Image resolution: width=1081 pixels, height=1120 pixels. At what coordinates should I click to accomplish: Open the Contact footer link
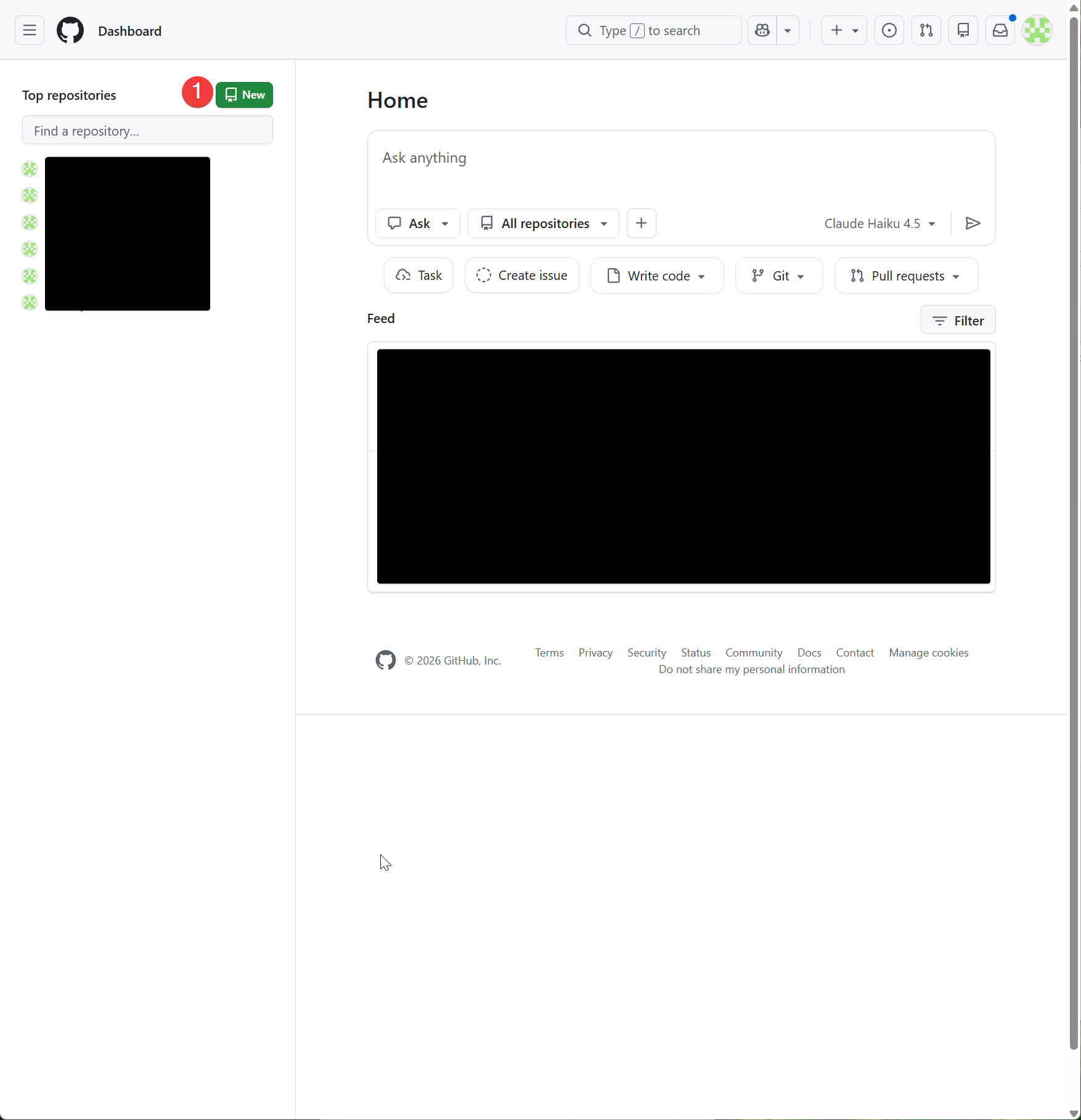pyautogui.click(x=855, y=652)
